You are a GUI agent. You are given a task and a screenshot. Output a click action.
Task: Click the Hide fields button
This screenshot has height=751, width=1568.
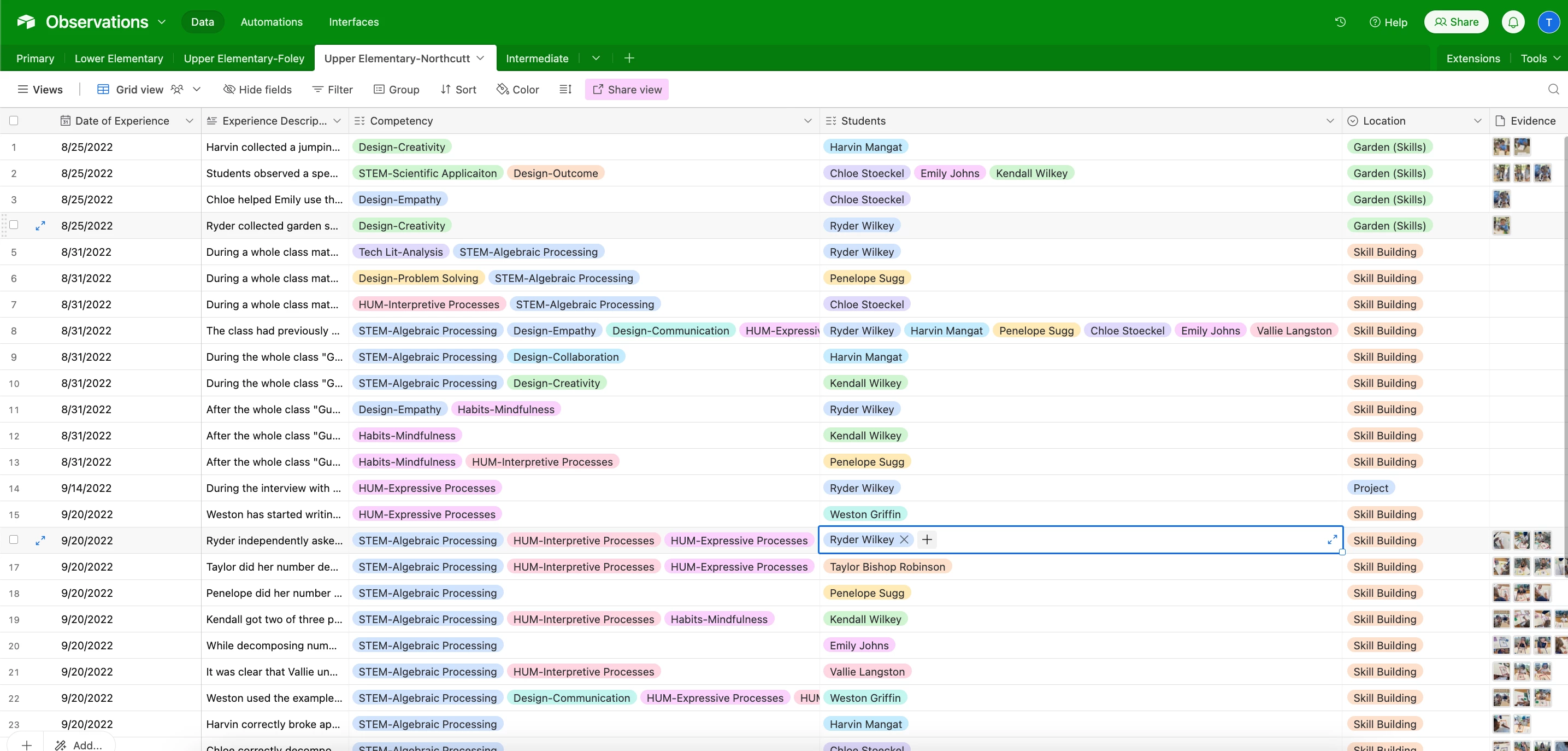tap(257, 90)
